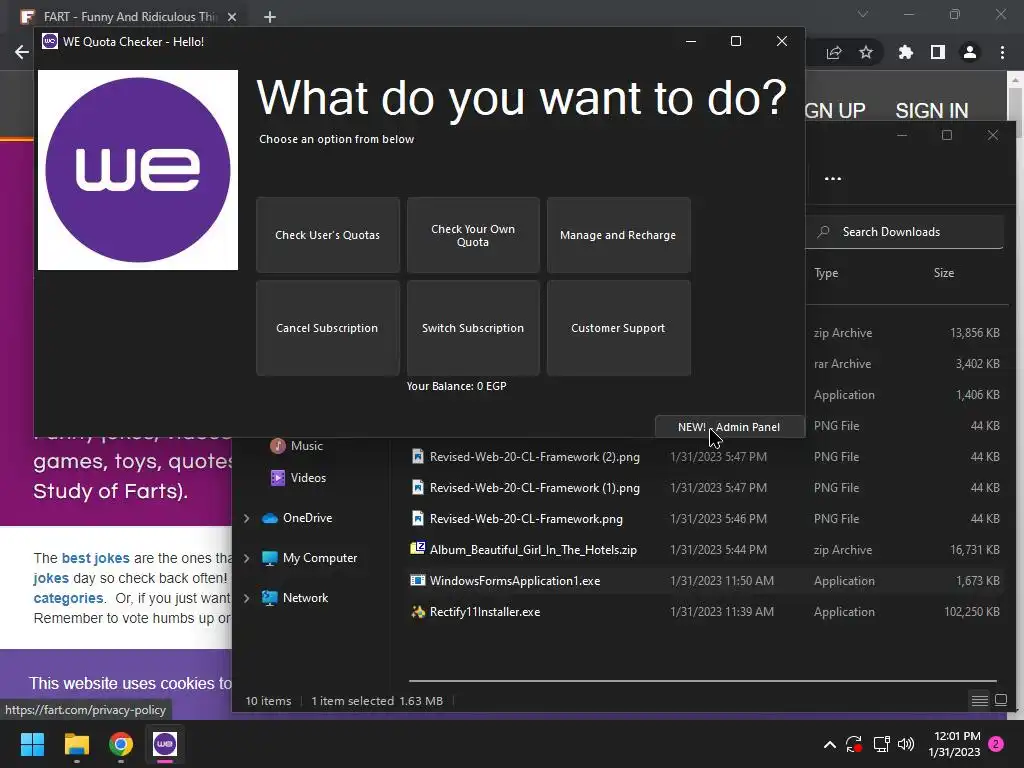Select Revised-Web-20-CL-Framework (1).png
This screenshot has height=768, width=1024.
[x=535, y=488]
